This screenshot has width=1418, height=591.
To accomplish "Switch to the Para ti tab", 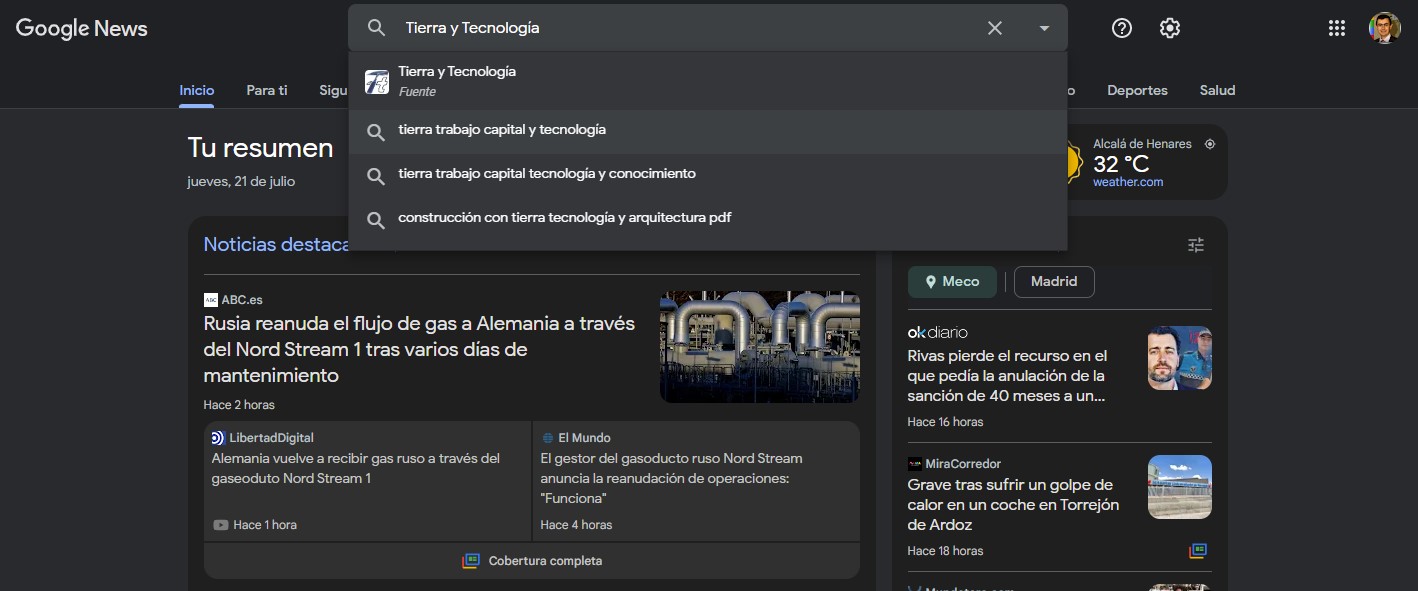I will pyautogui.click(x=267, y=90).
